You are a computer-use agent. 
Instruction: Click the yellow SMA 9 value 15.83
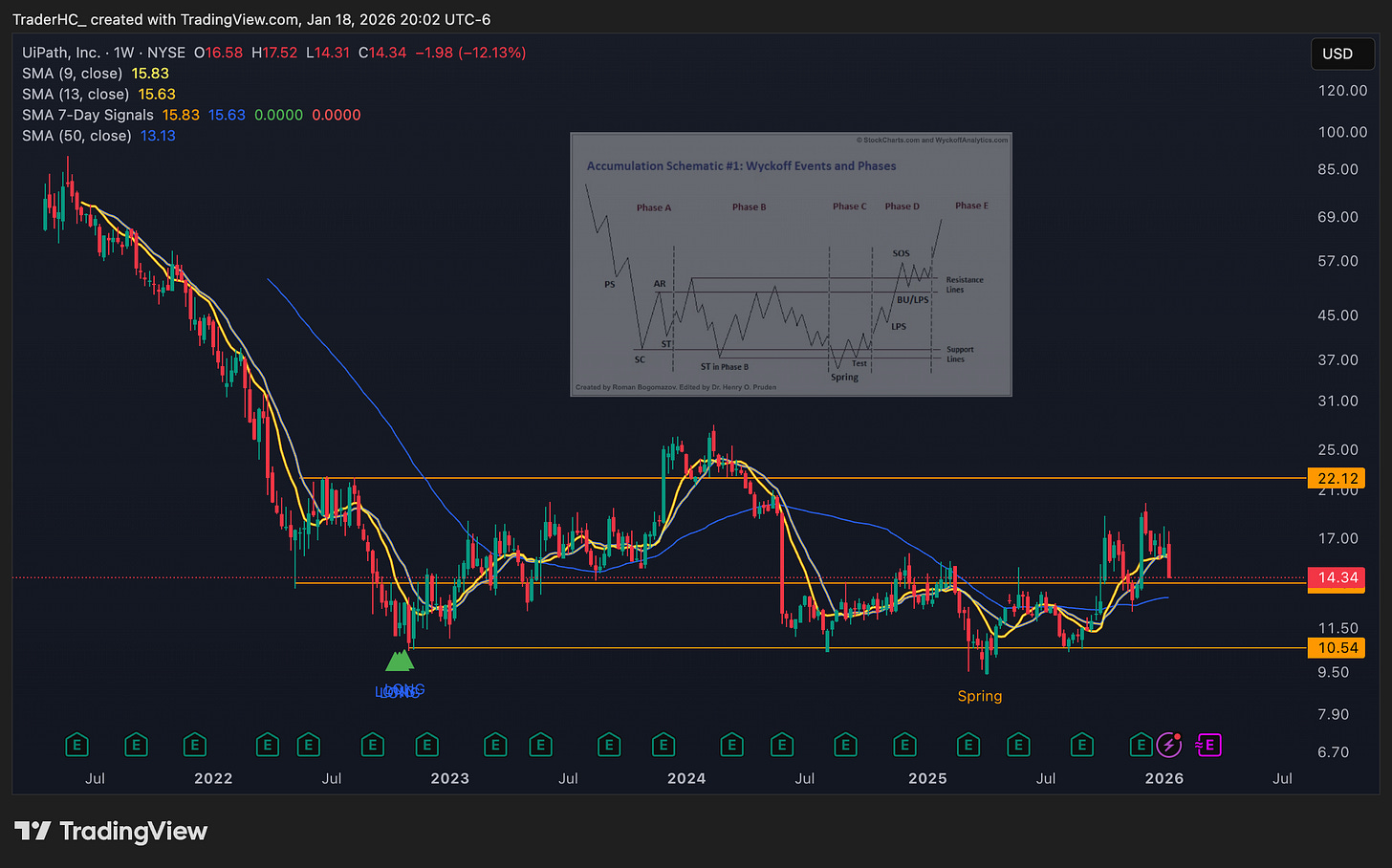pyautogui.click(x=150, y=74)
